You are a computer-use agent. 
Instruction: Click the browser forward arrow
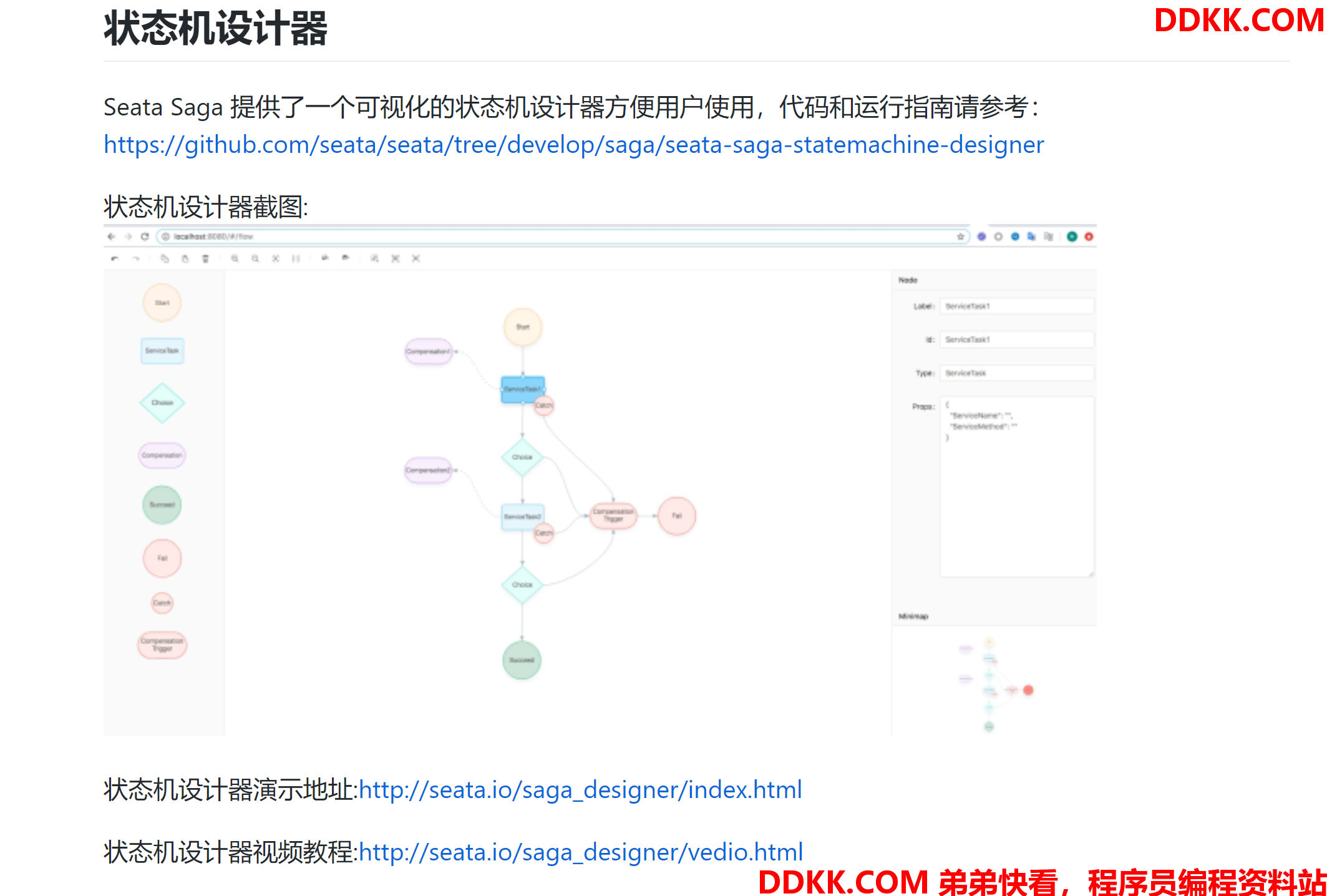tap(129, 236)
